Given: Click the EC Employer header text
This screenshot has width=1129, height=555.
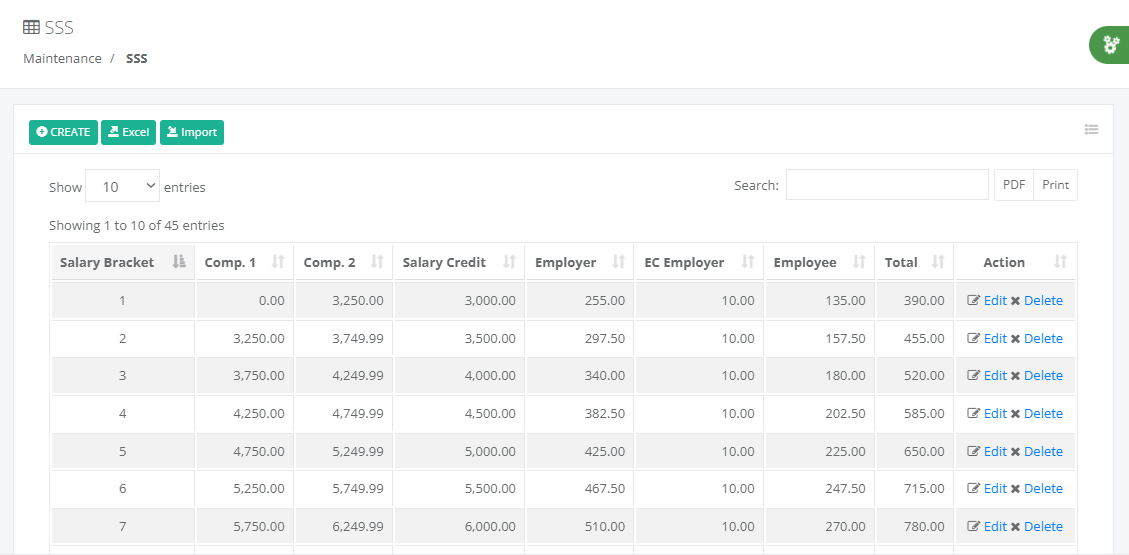Looking at the screenshot, I should pyautogui.click(x=684, y=262).
